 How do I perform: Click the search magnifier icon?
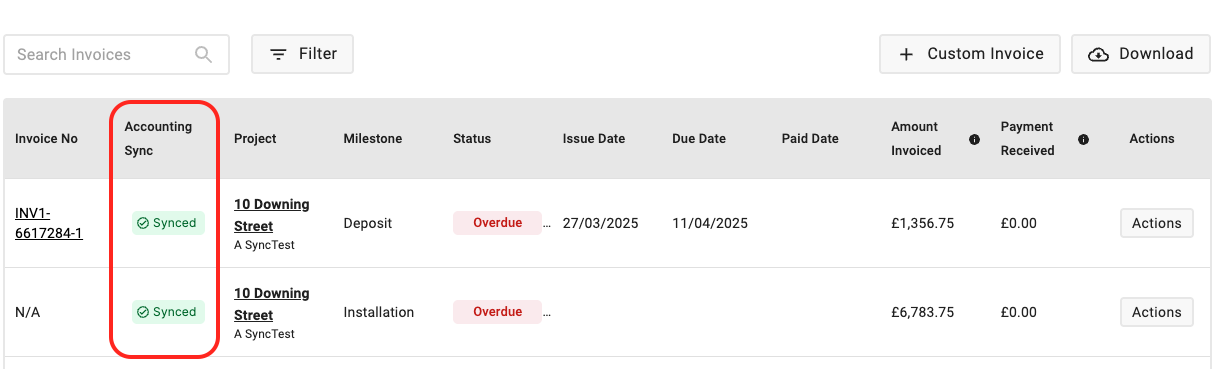click(x=204, y=54)
